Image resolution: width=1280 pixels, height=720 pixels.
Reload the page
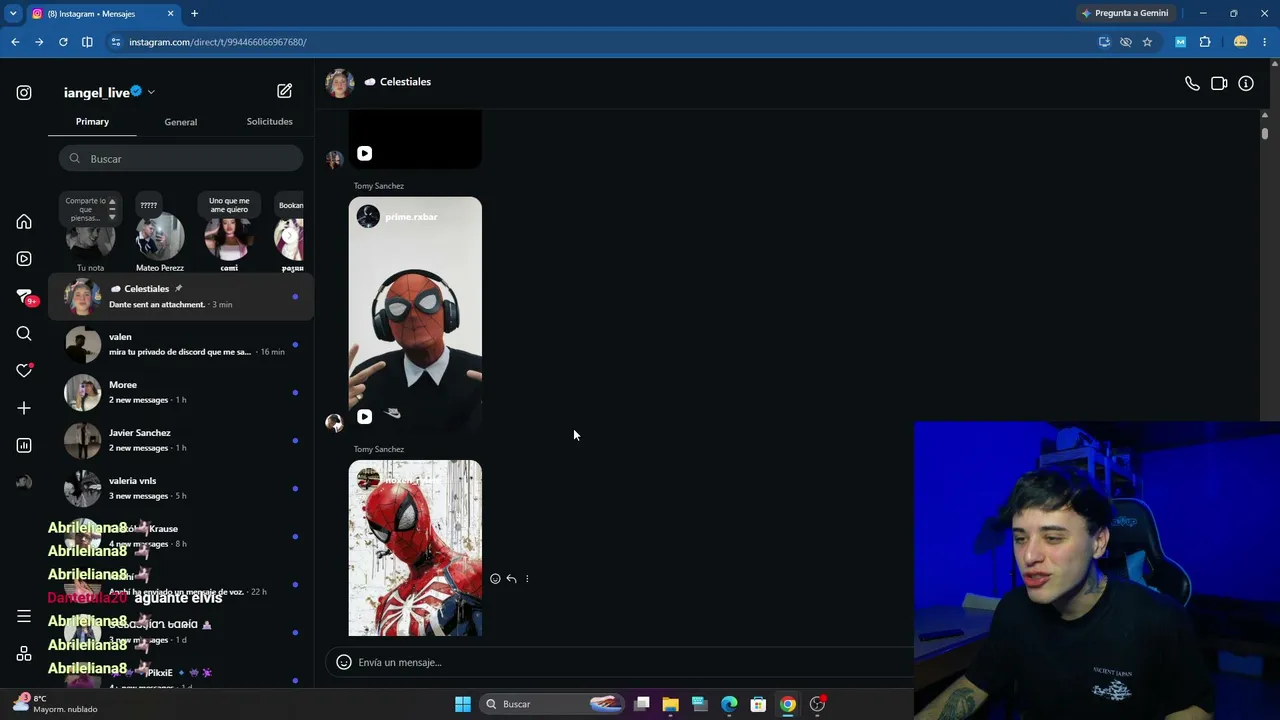[63, 42]
